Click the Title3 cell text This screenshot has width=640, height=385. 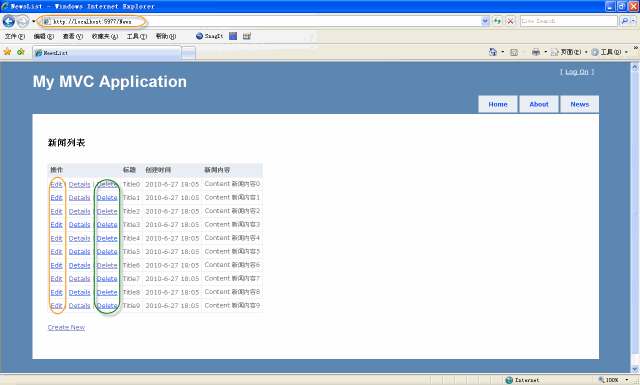131,225
